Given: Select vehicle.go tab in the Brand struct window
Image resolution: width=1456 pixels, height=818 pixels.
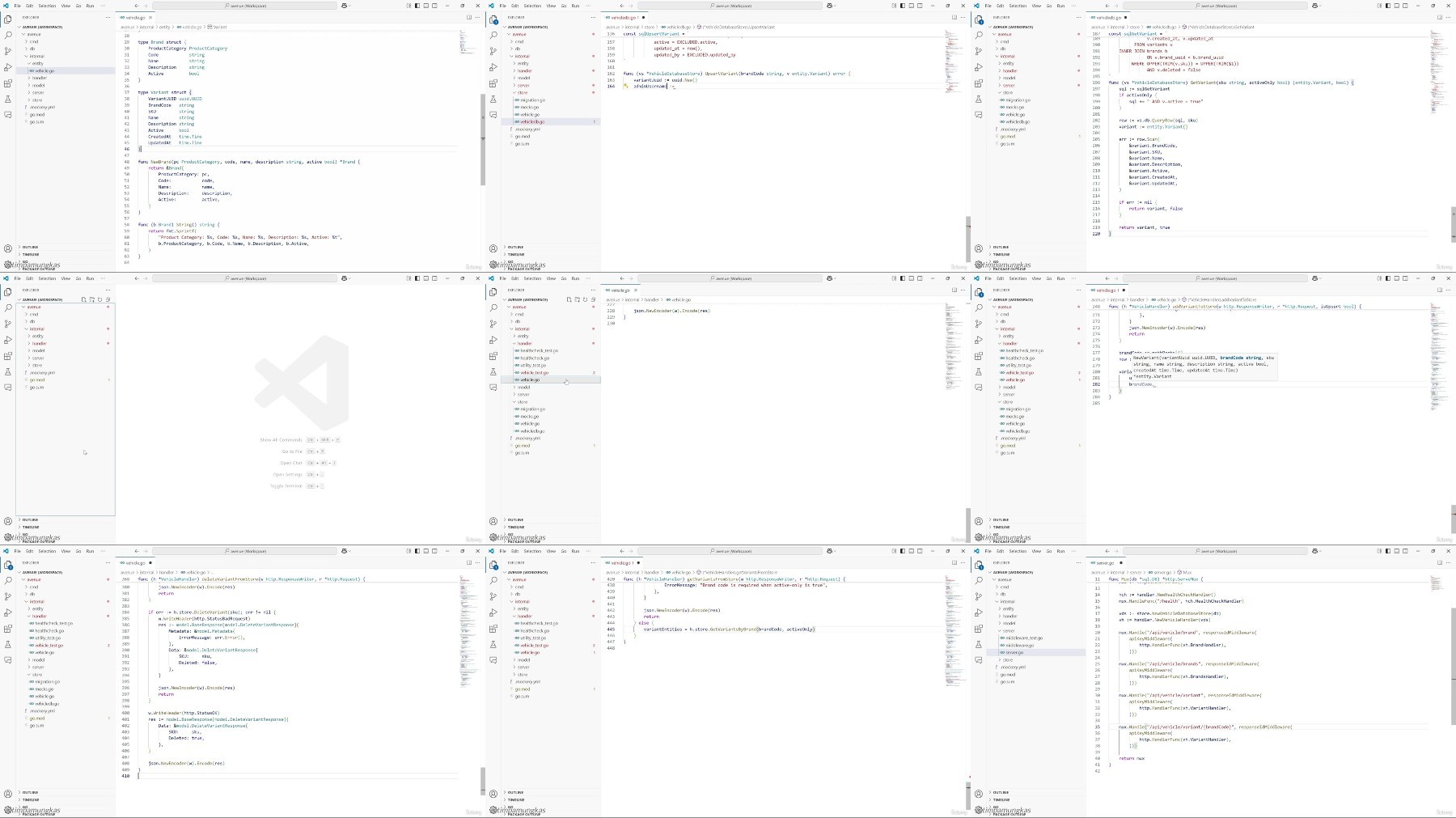Looking at the screenshot, I should [135, 17].
